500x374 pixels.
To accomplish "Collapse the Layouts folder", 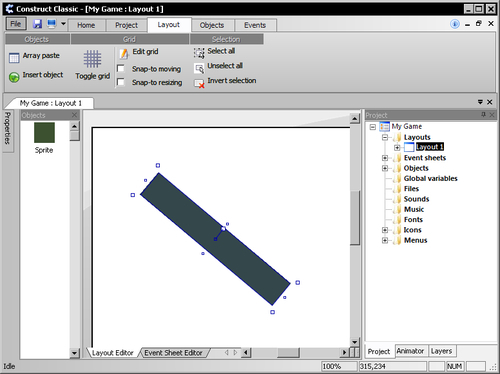I will pyautogui.click(x=385, y=137).
